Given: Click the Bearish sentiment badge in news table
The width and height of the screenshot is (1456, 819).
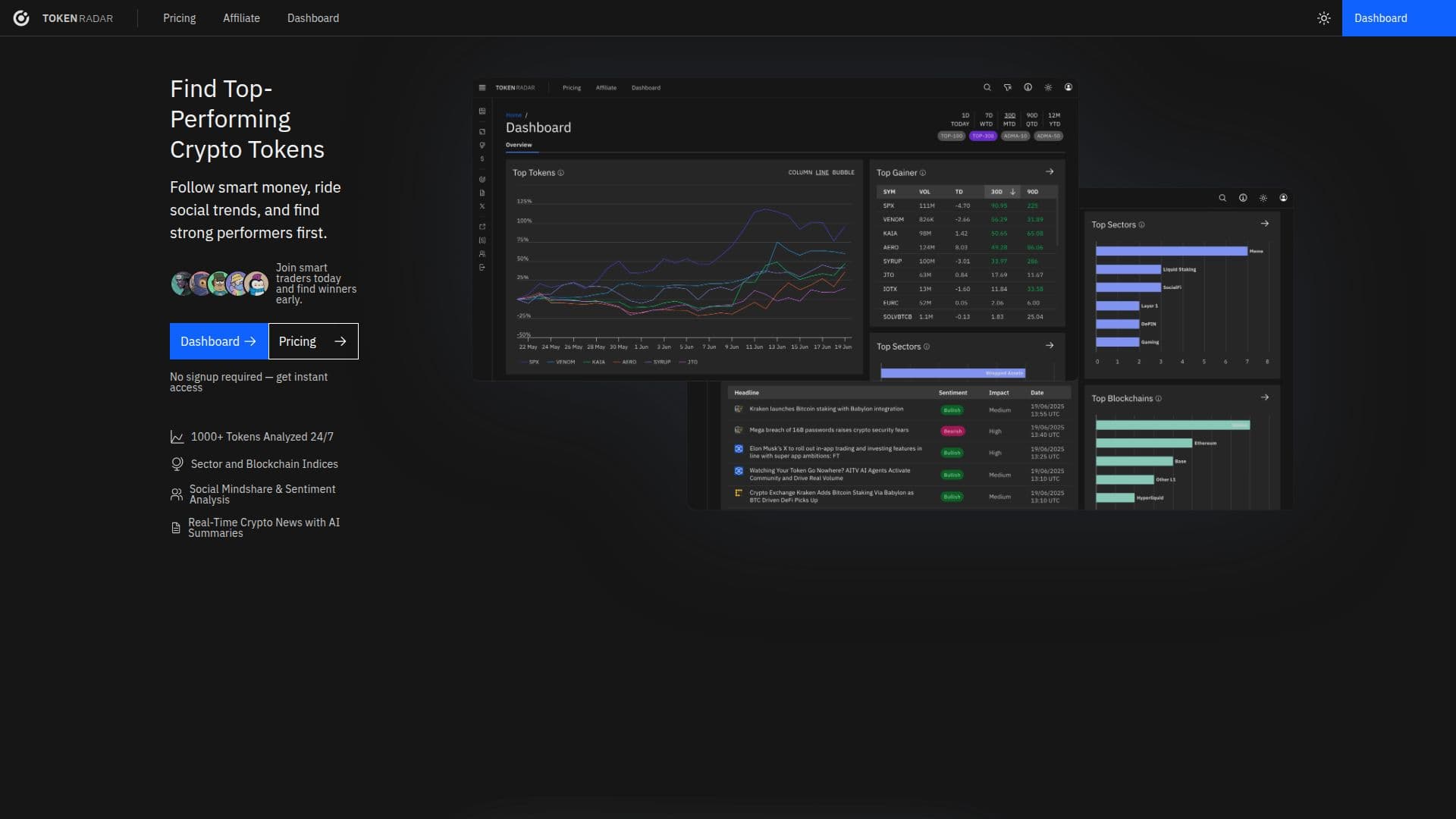Looking at the screenshot, I should pos(952,431).
